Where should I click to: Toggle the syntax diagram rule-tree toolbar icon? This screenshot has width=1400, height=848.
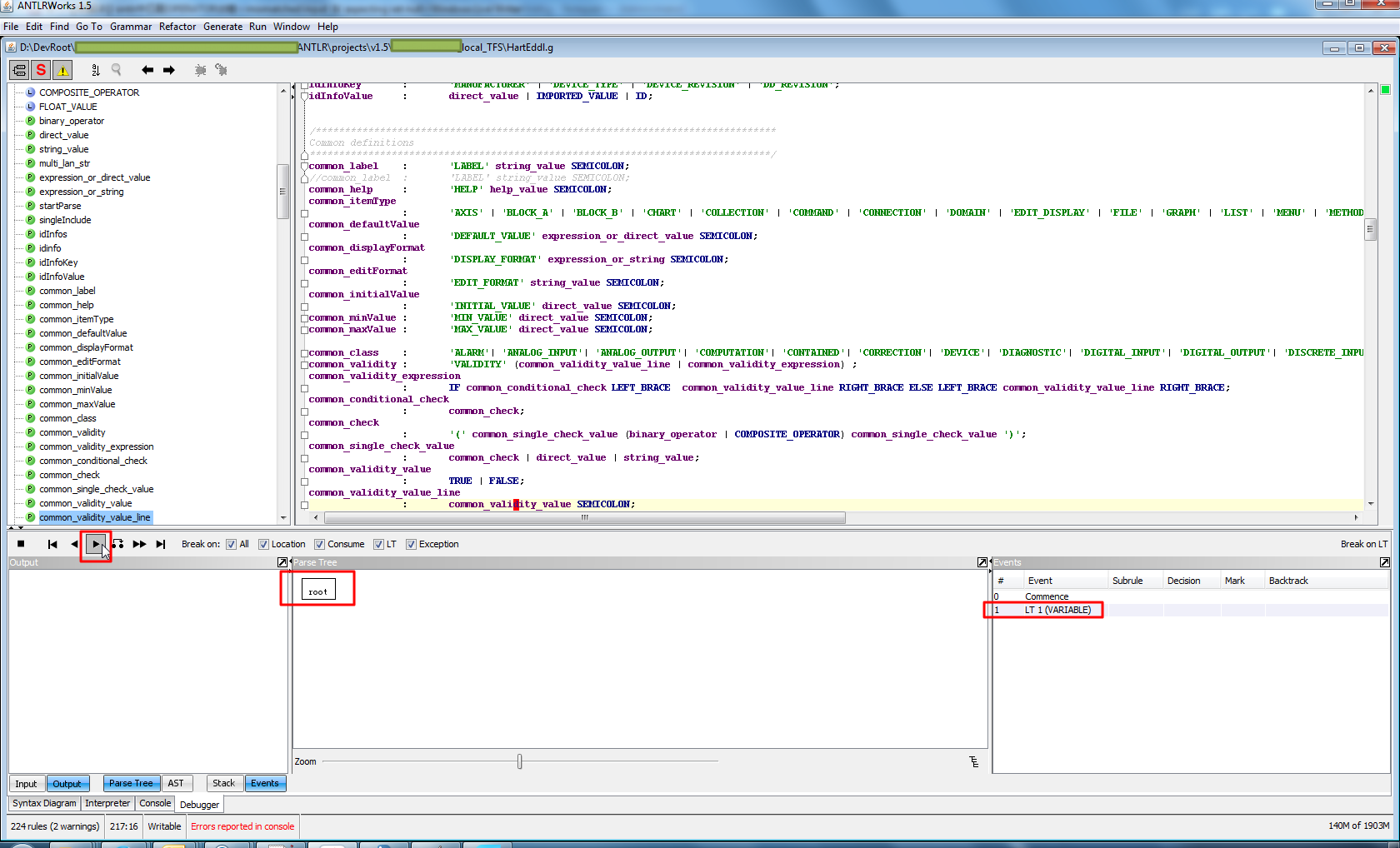coord(18,70)
